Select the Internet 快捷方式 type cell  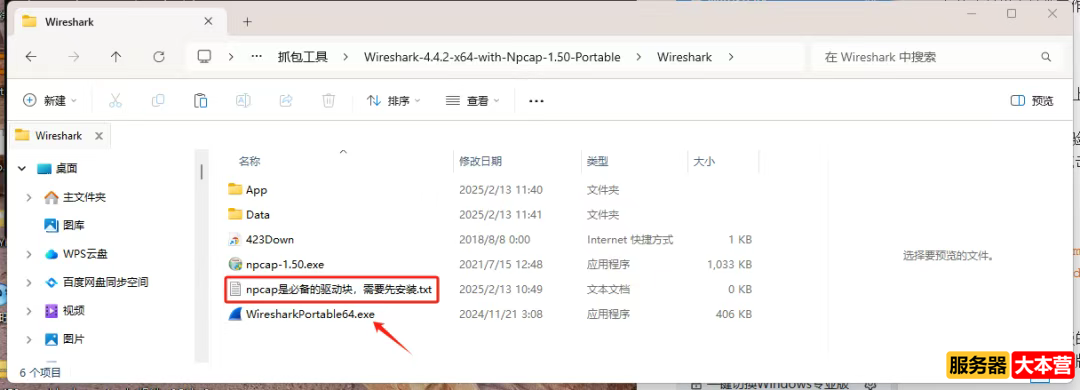[630, 240]
